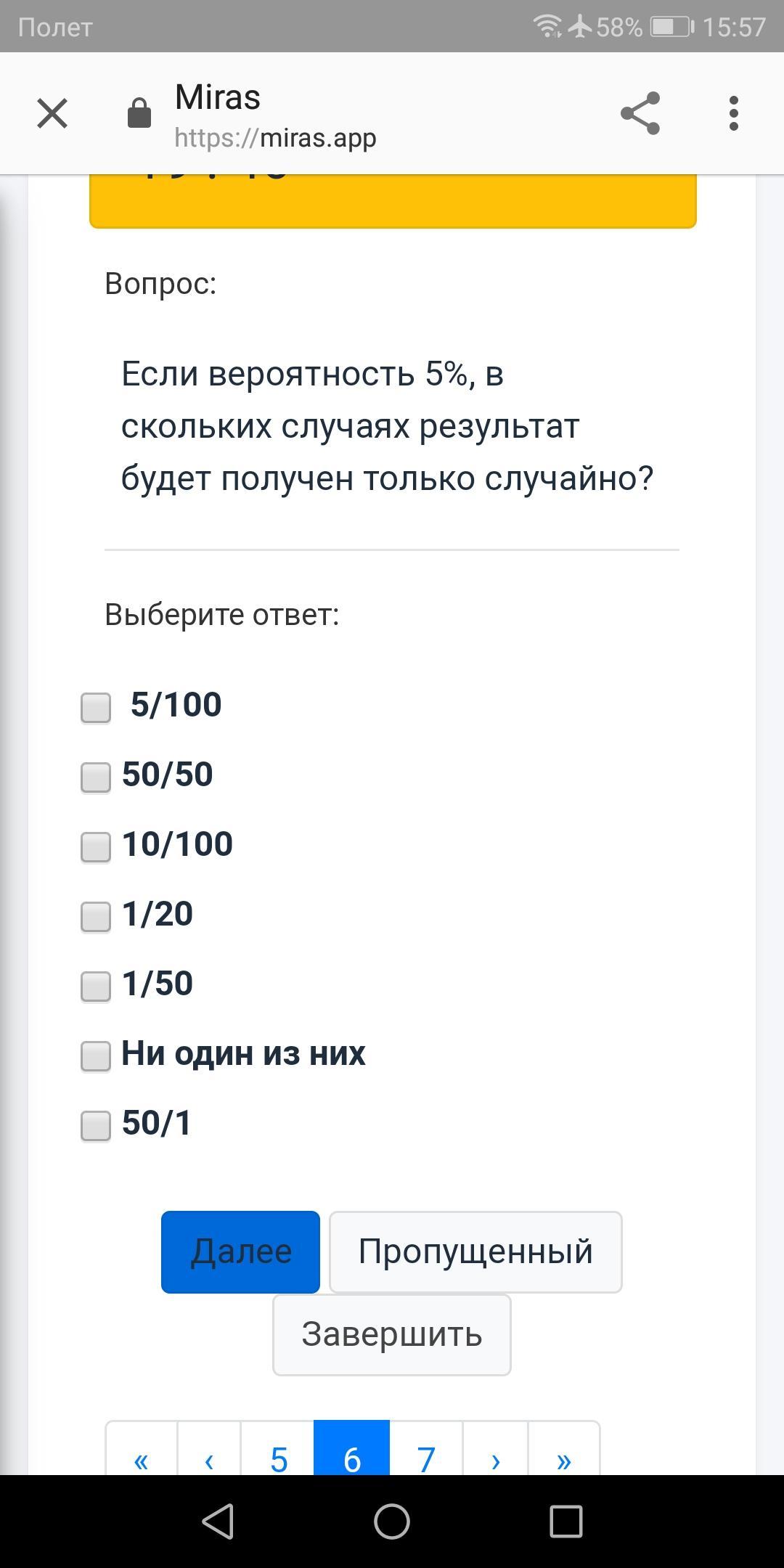This screenshot has width=784, height=1568.
Task: Mark the 10/100 answer checkbox
Action: click(96, 846)
